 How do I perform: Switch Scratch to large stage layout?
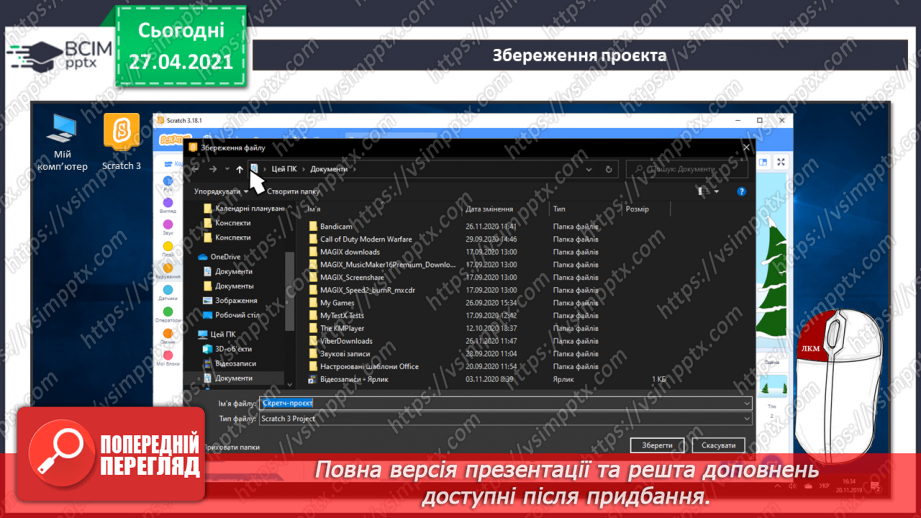[763, 162]
